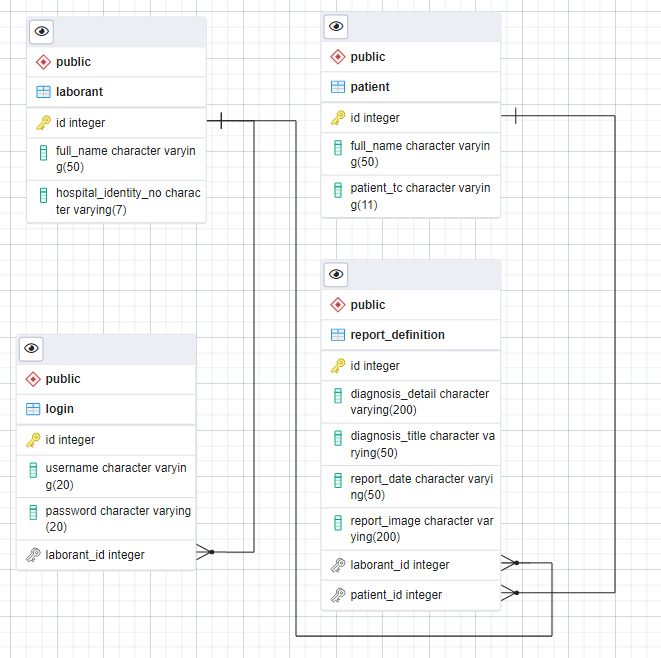
Task: Click public schema label in report_definition table
Action: 368,305
